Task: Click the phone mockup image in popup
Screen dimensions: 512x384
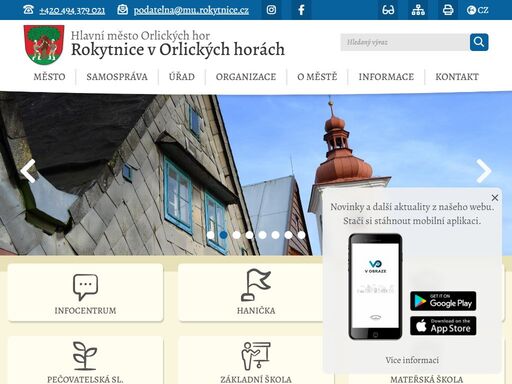Action: pyautogui.click(x=375, y=287)
